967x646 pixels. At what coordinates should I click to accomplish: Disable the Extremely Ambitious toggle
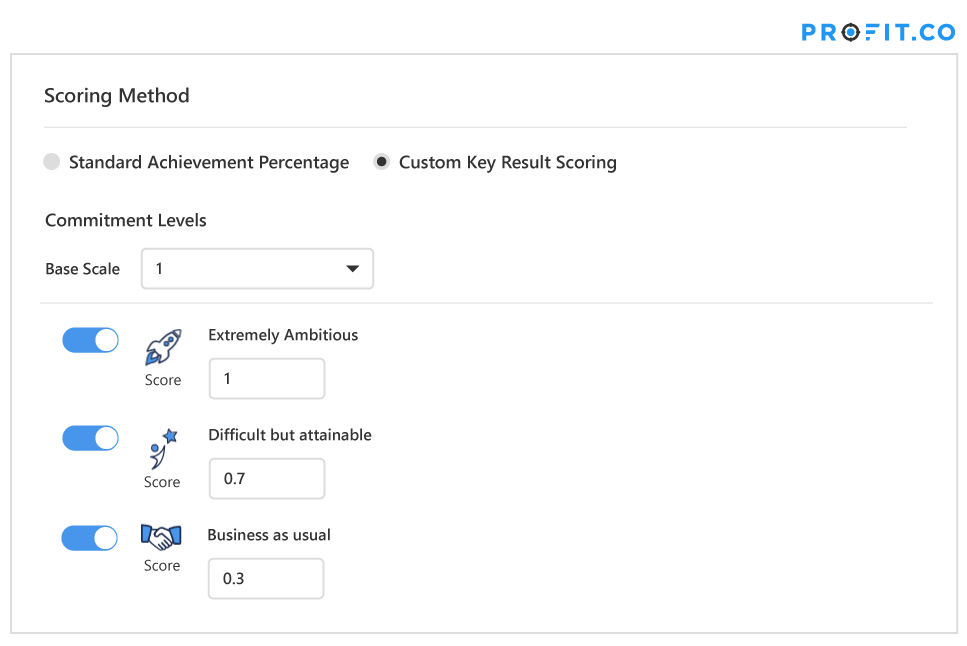click(x=91, y=340)
